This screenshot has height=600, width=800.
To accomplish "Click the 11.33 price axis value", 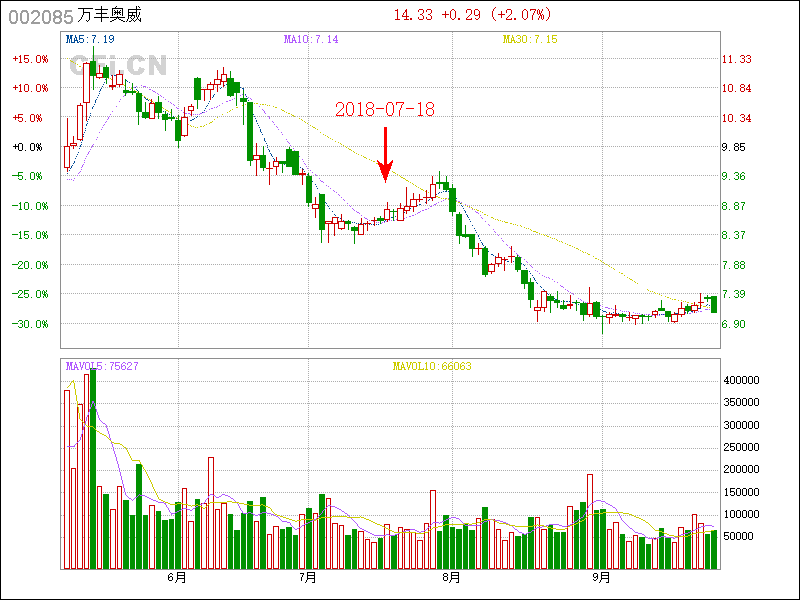I will point(736,59).
